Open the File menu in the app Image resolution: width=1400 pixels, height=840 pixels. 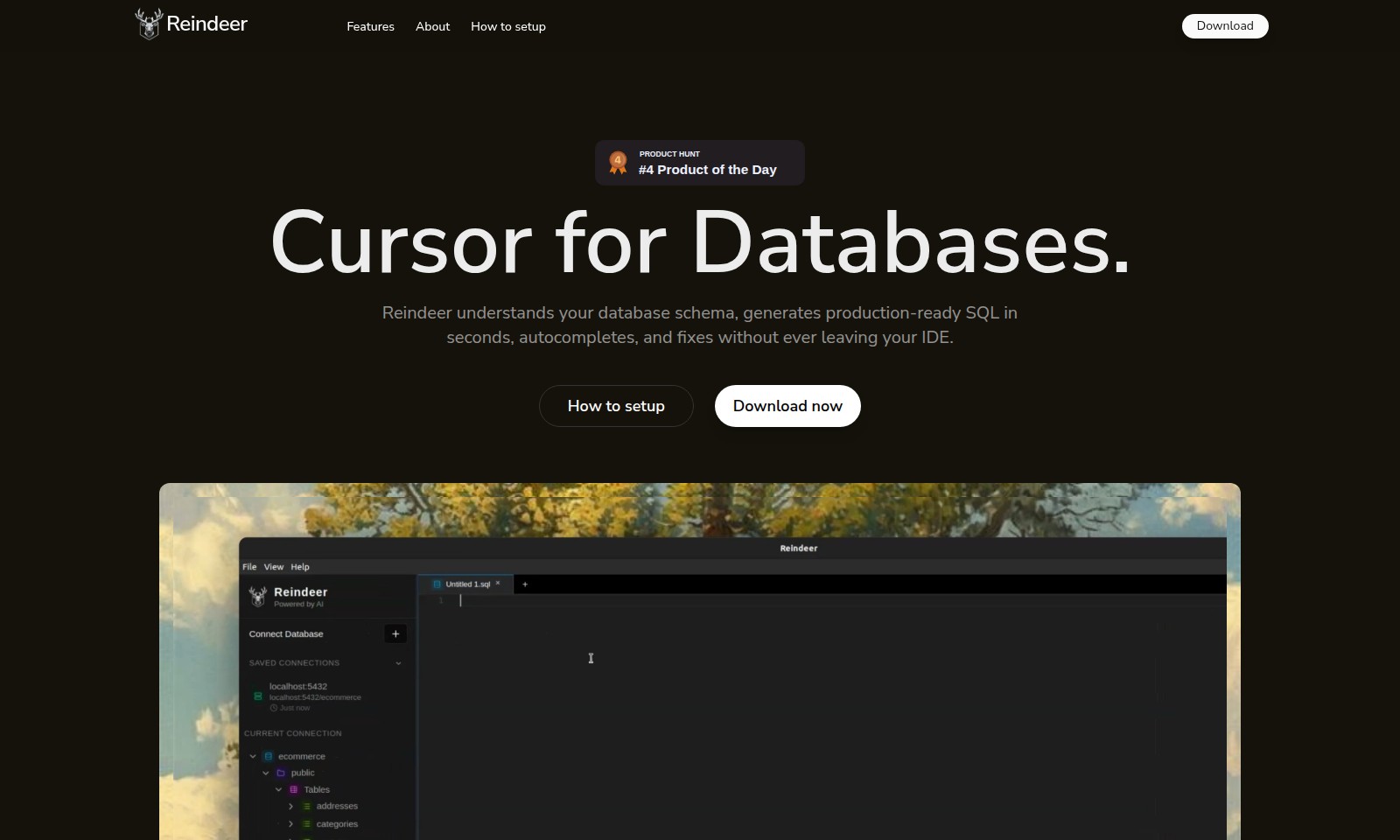tap(249, 567)
